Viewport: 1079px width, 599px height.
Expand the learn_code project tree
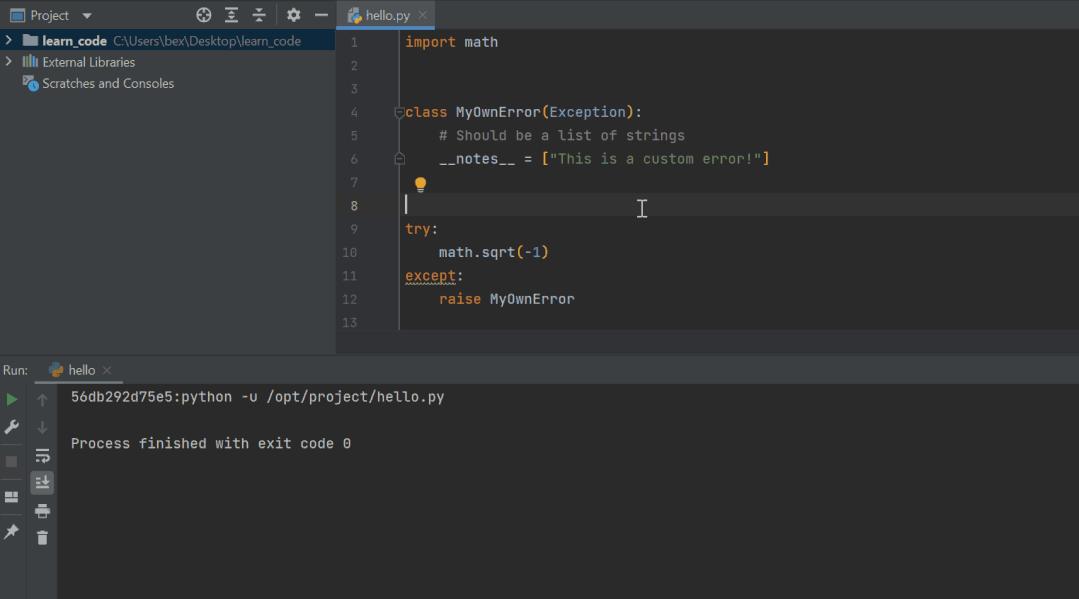(x=8, y=40)
